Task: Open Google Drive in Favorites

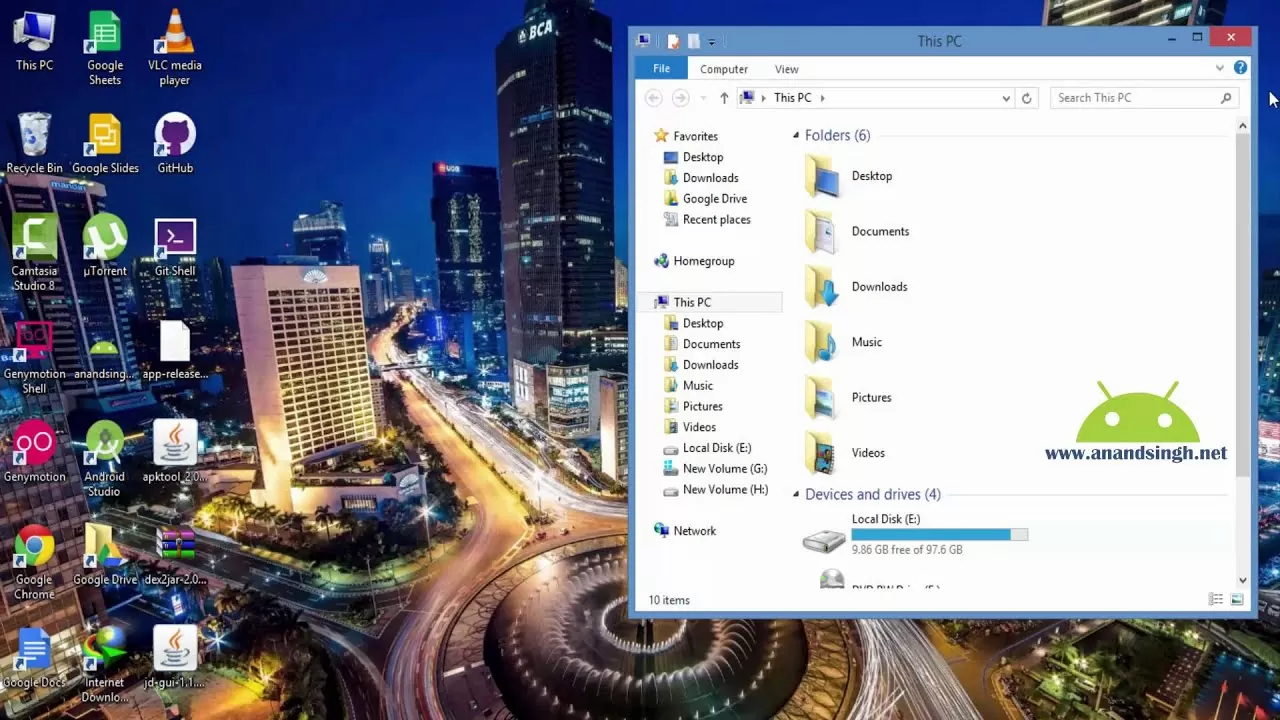Action: [x=704, y=199]
